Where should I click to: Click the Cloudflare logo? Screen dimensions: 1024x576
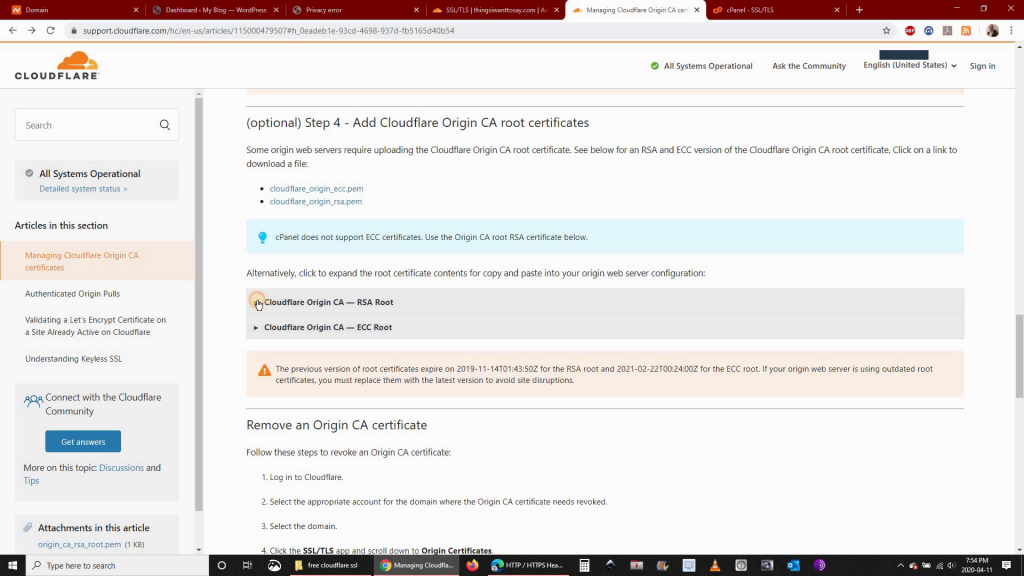coord(57,65)
